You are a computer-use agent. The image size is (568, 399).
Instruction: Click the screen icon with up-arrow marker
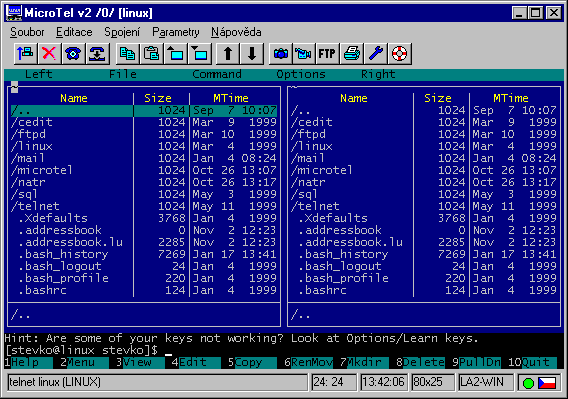point(176,54)
